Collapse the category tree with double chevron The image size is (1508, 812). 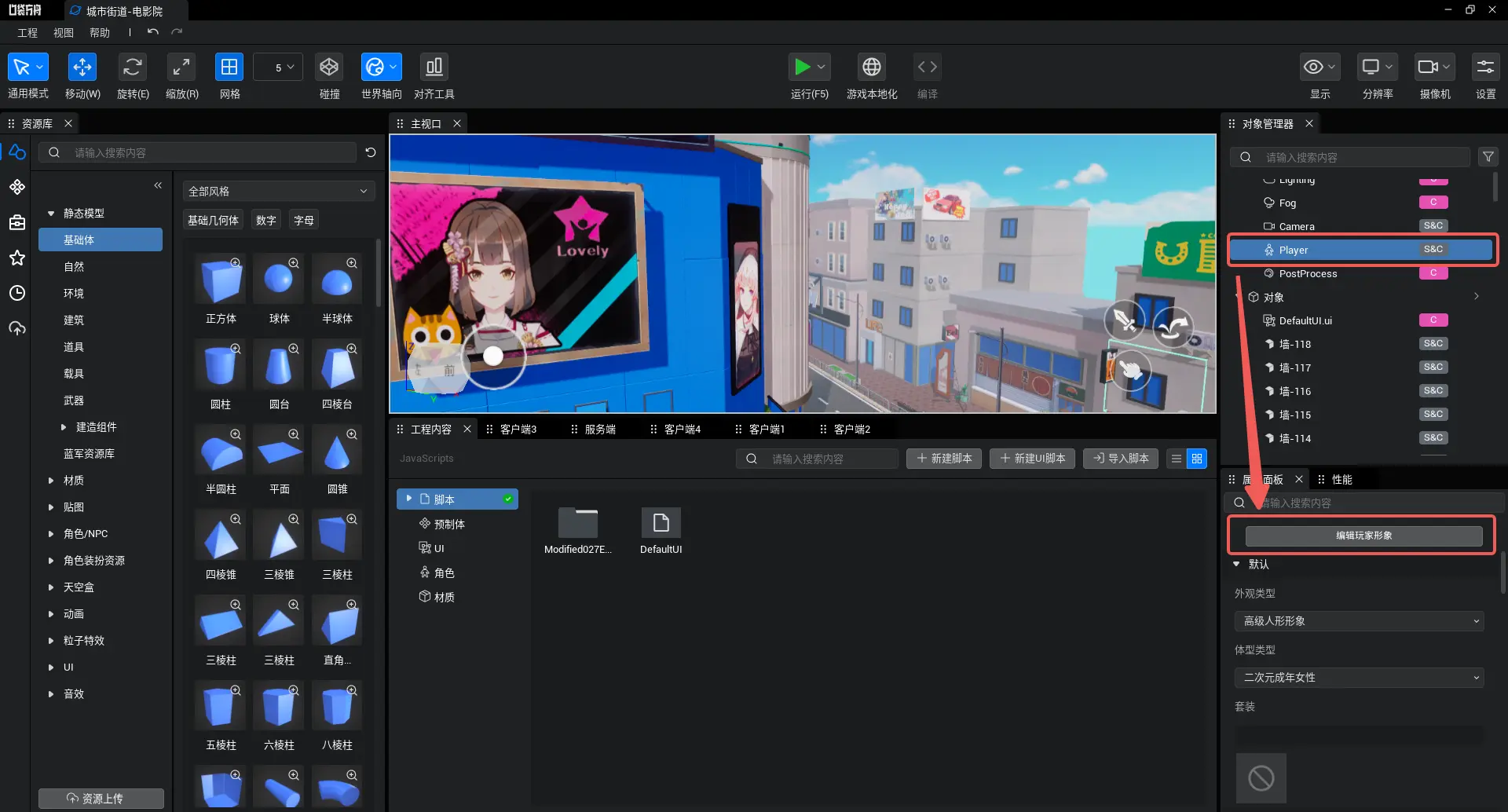click(x=158, y=185)
